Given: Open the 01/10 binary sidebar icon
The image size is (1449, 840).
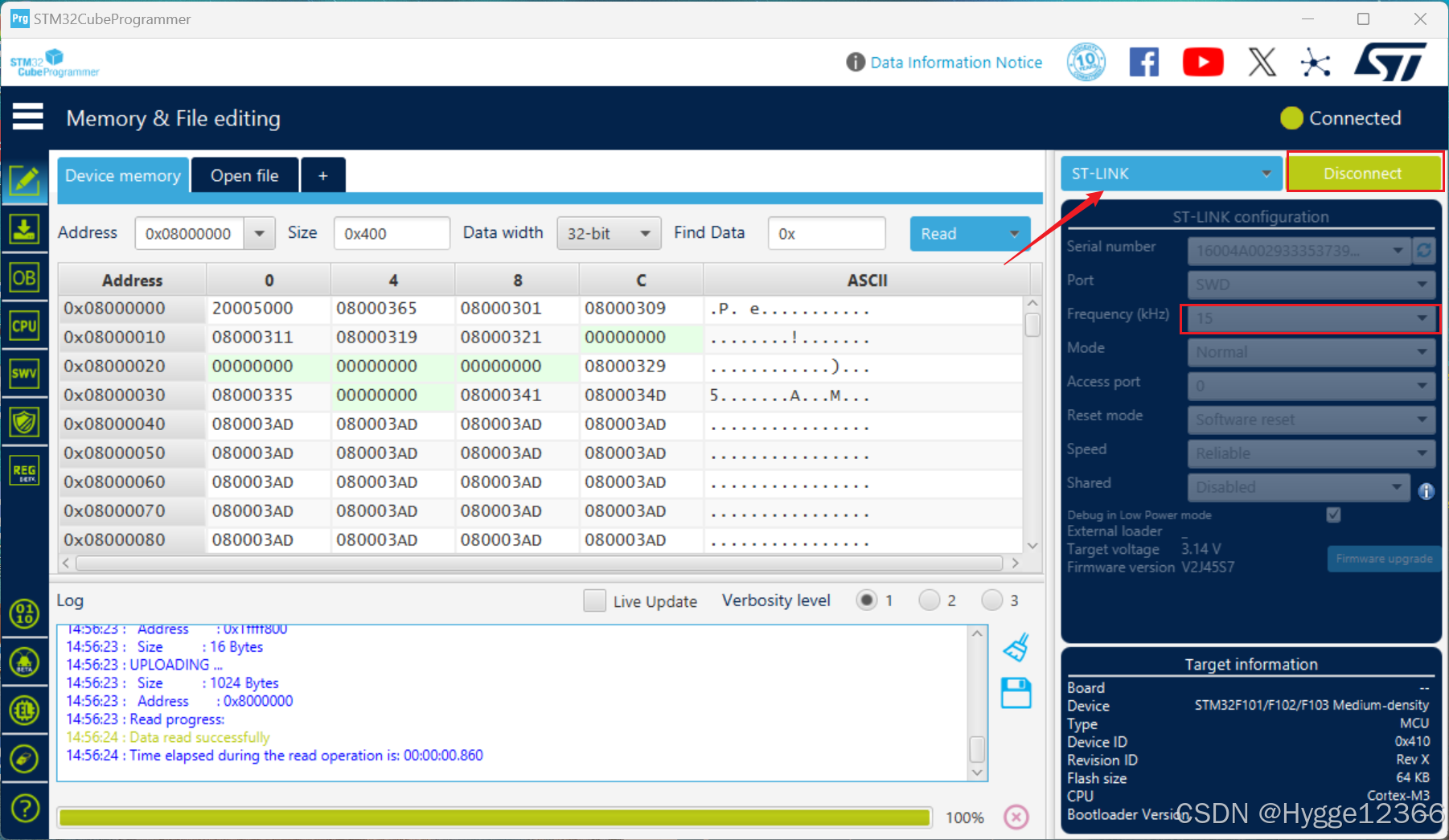Looking at the screenshot, I should pyautogui.click(x=24, y=614).
